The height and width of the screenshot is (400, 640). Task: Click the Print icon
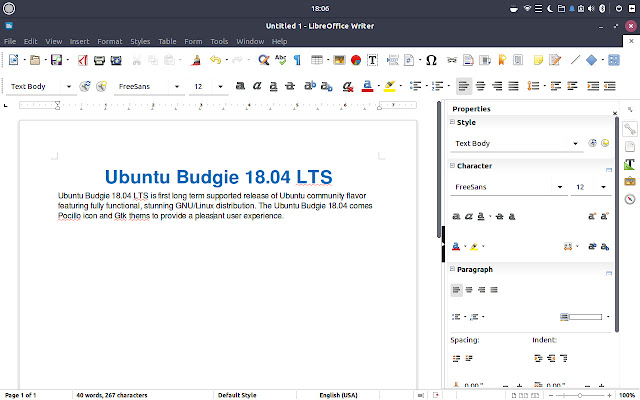[99, 60]
